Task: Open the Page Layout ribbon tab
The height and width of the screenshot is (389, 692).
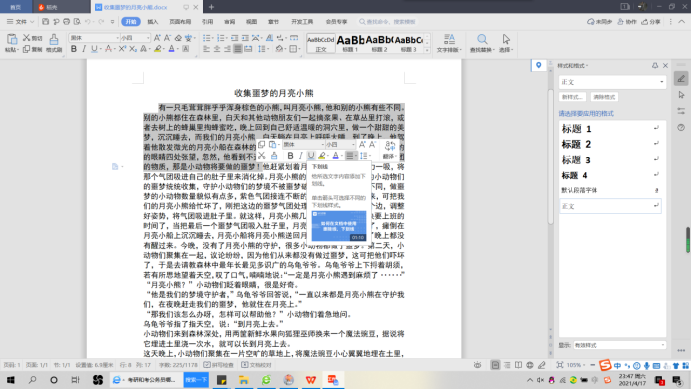Action: pyautogui.click(x=180, y=22)
